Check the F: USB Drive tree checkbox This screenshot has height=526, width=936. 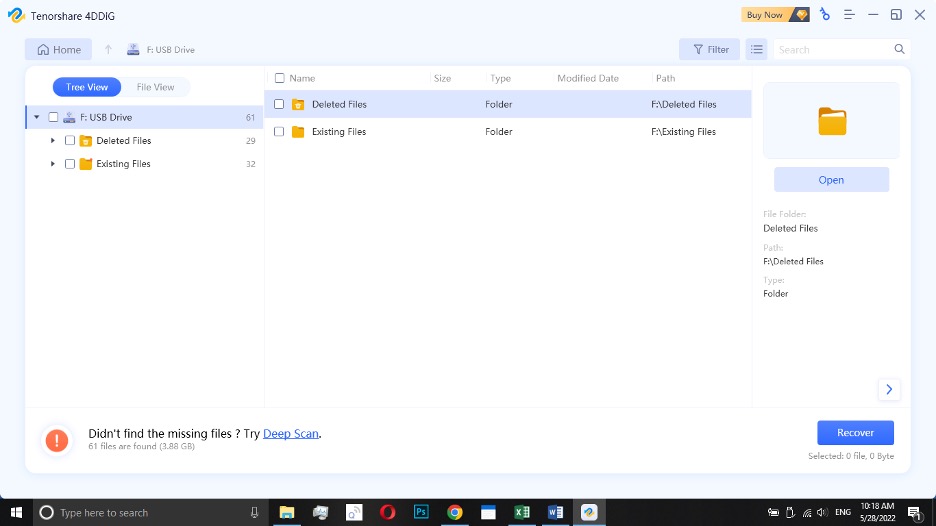click(53, 117)
